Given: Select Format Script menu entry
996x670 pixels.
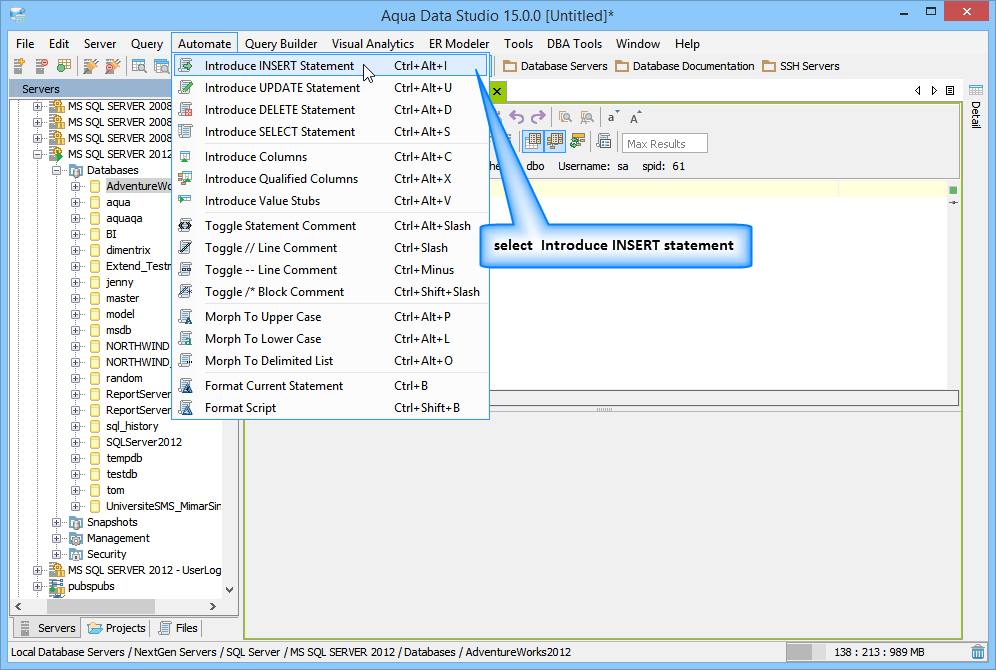Looking at the screenshot, I should pyautogui.click(x=330, y=408).
